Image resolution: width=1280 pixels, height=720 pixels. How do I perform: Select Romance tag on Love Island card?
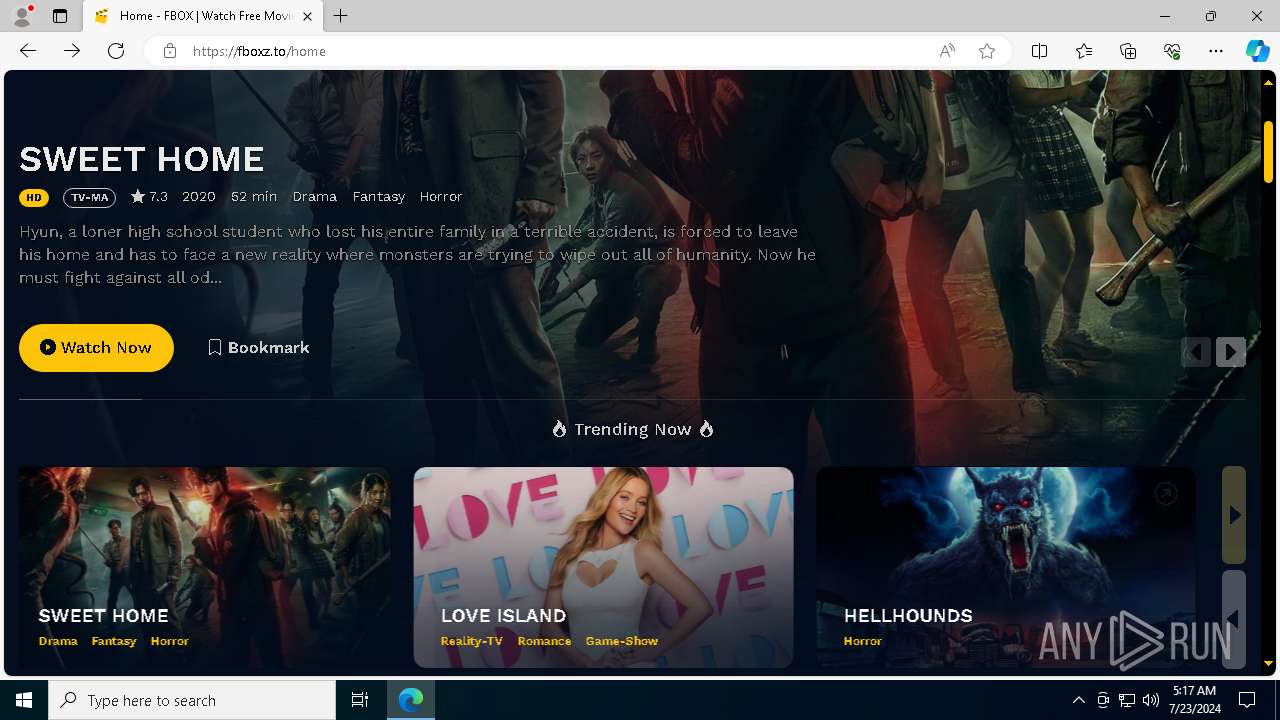545,641
